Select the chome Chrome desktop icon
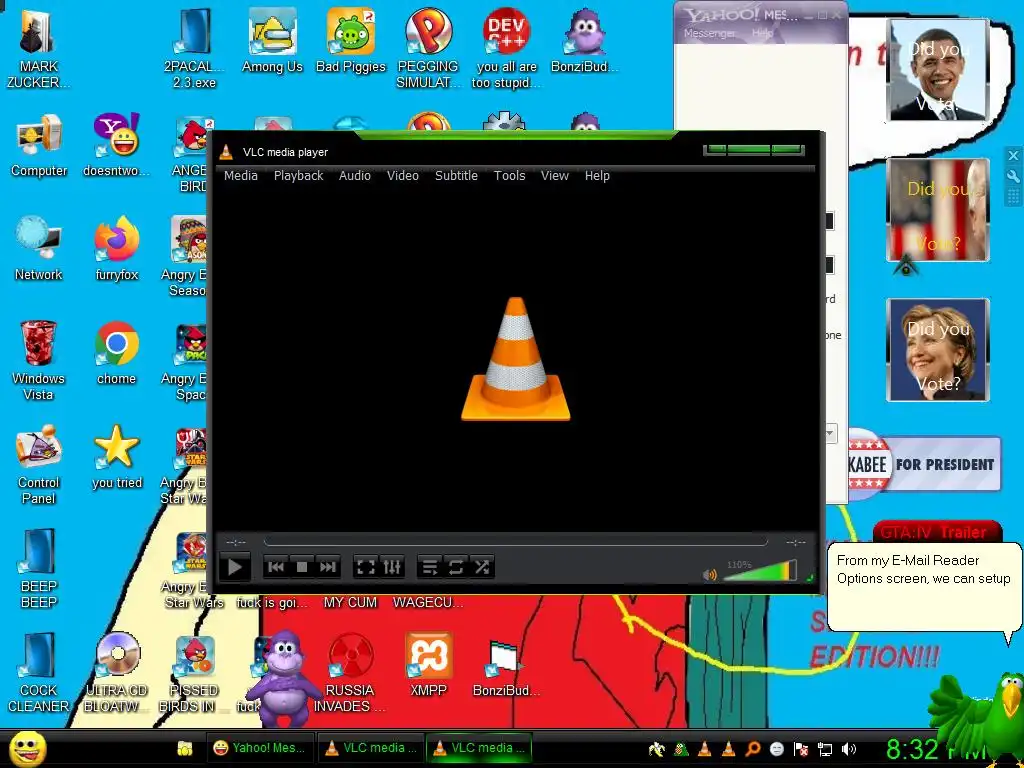 pos(116,353)
